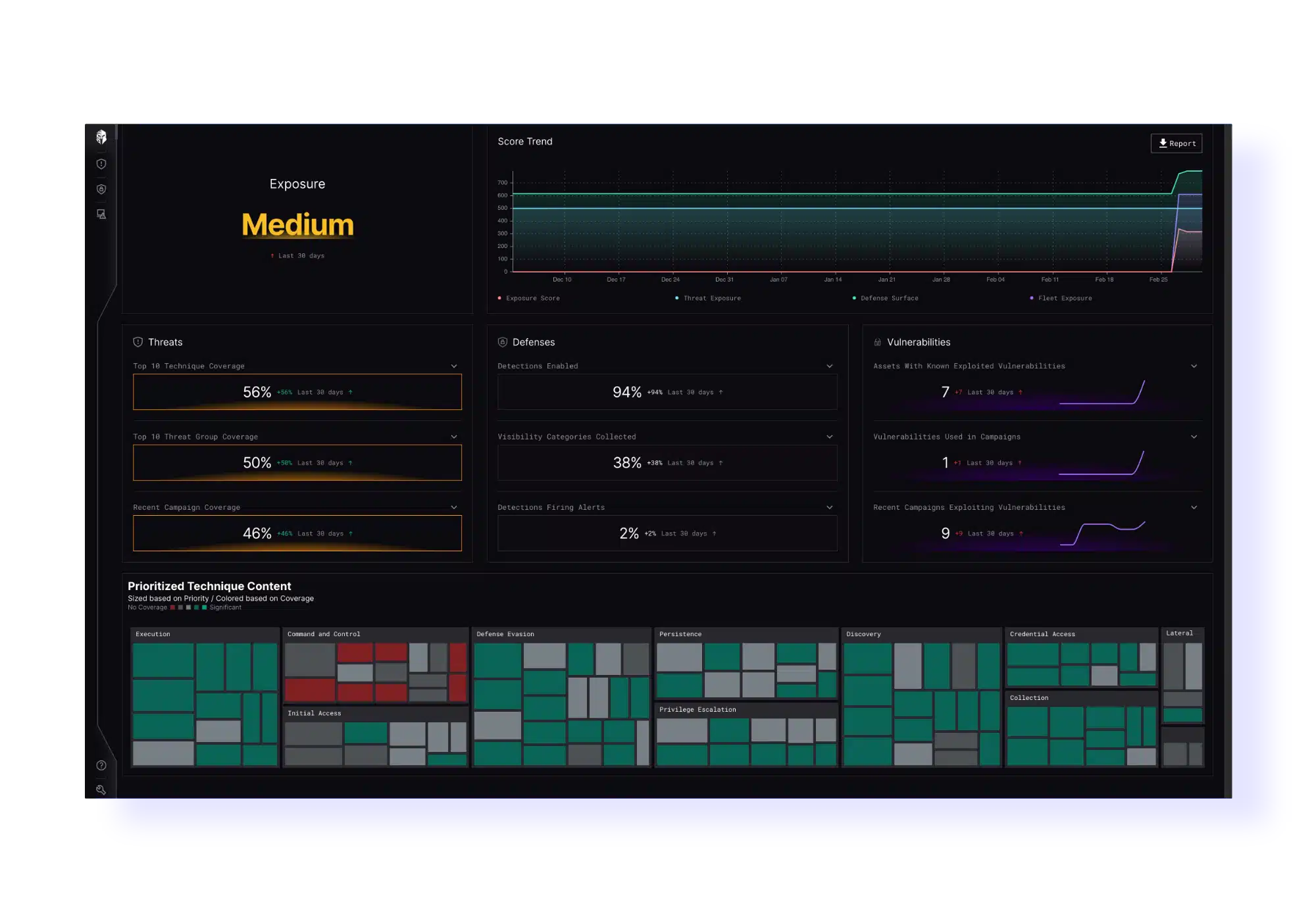Image resolution: width=1316 pixels, height=921 pixels.
Task: Click 'Last 30 days' under Medium
Action: tap(301, 256)
